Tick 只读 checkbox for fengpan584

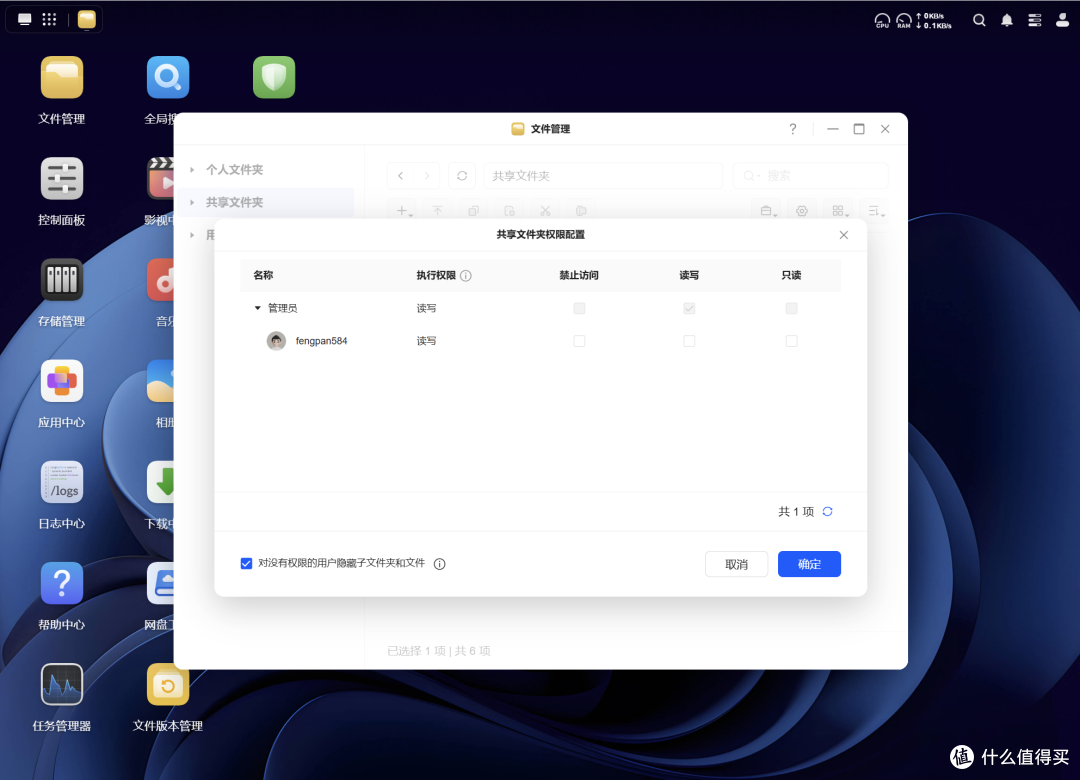791,341
